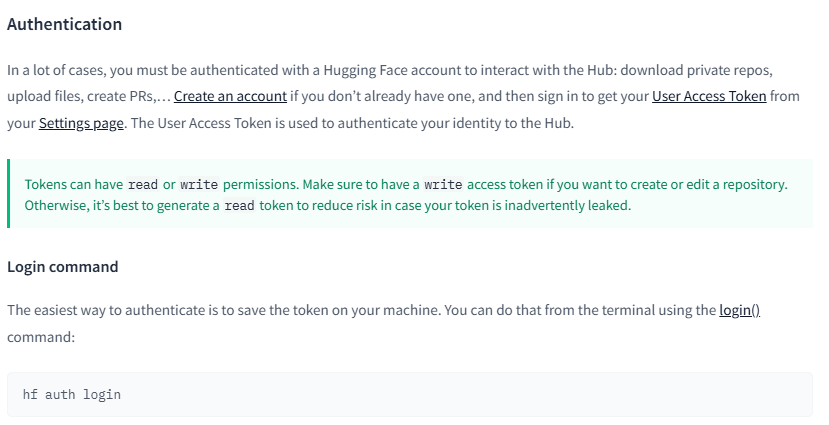This screenshot has width=829, height=425.
Task: Open the login() reference link
Action: tap(740, 310)
